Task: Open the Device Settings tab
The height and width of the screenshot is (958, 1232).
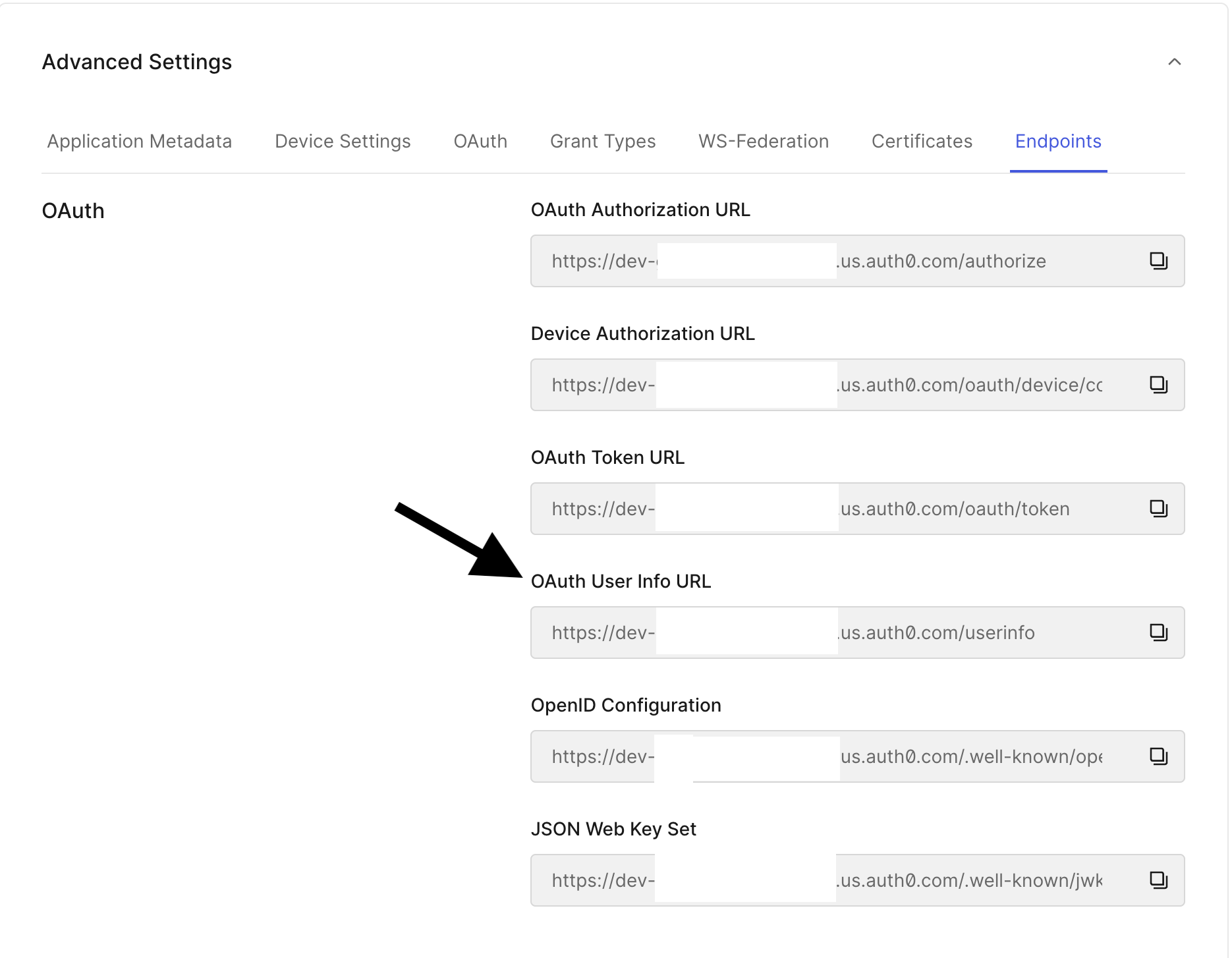Action: (343, 141)
